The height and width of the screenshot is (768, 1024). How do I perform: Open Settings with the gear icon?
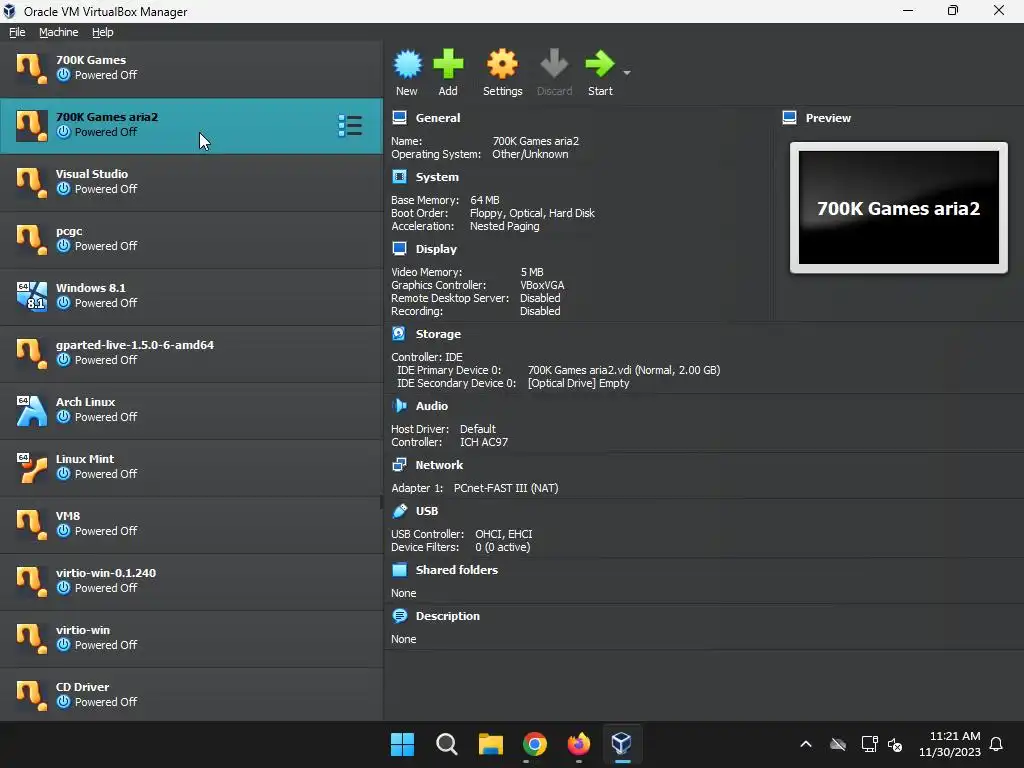pyautogui.click(x=502, y=64)
